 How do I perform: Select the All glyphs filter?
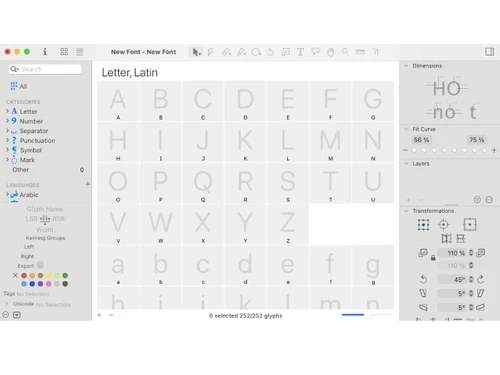click(19, 86)
